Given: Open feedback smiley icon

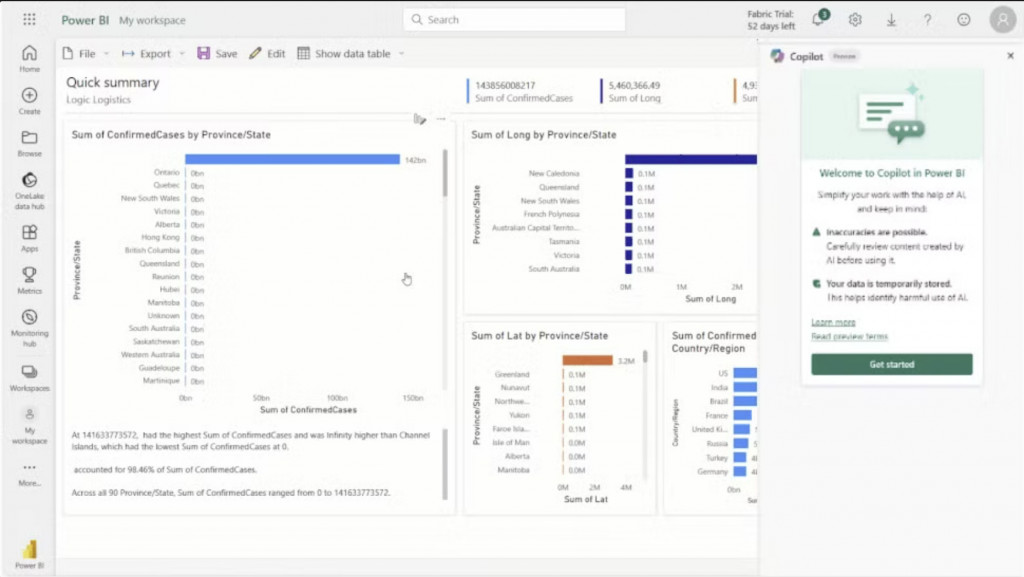Looking at the screenshot, I should [x=963, y=20].
